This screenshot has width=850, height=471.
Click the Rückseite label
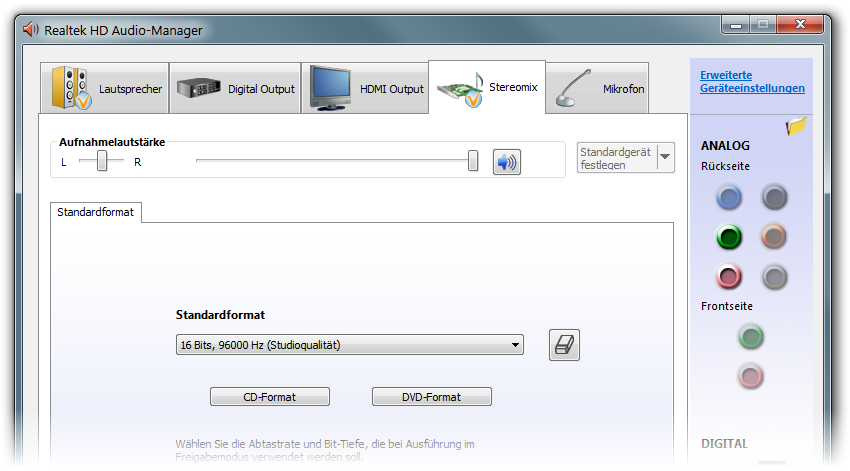(725, 166)
